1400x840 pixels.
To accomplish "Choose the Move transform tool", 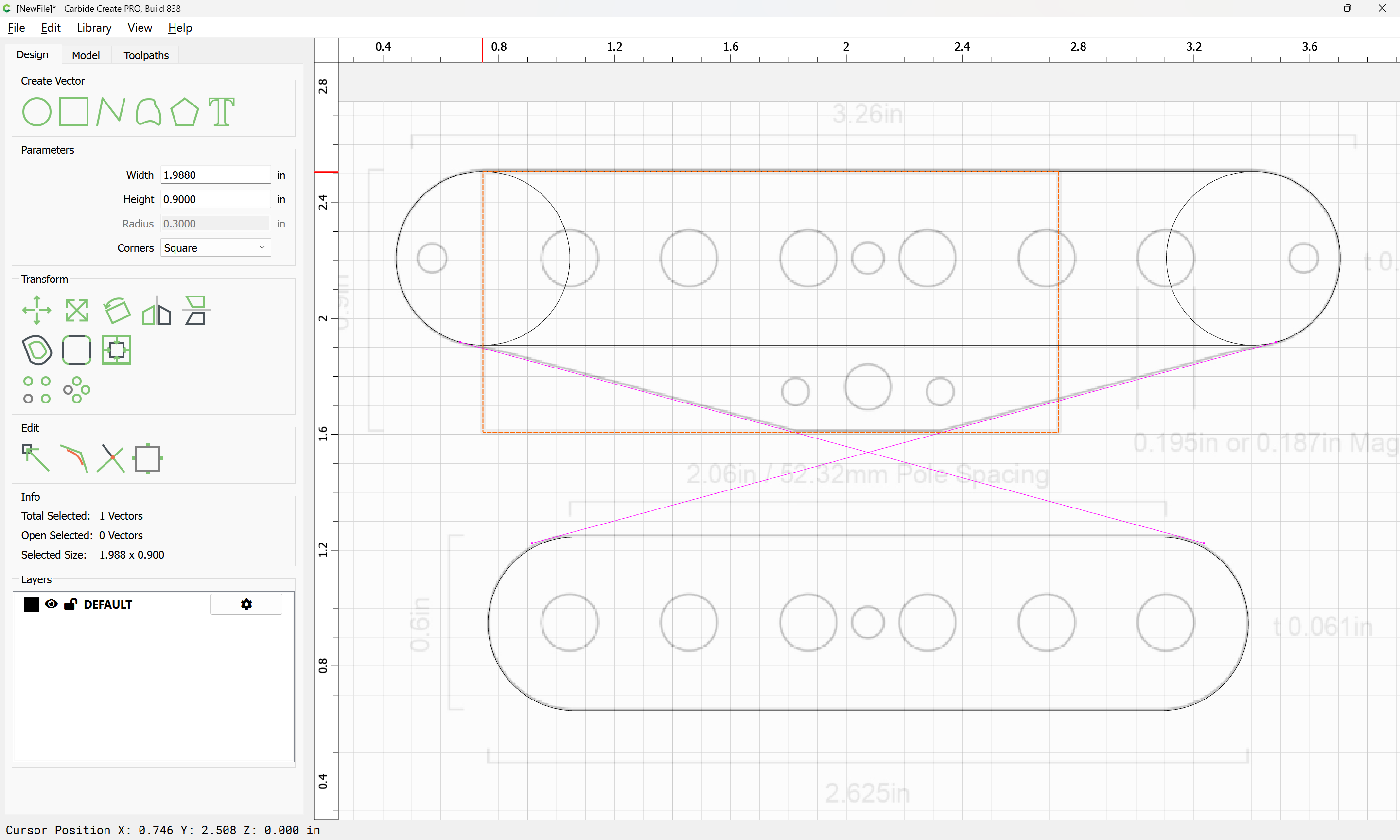I will click(37, 310).
